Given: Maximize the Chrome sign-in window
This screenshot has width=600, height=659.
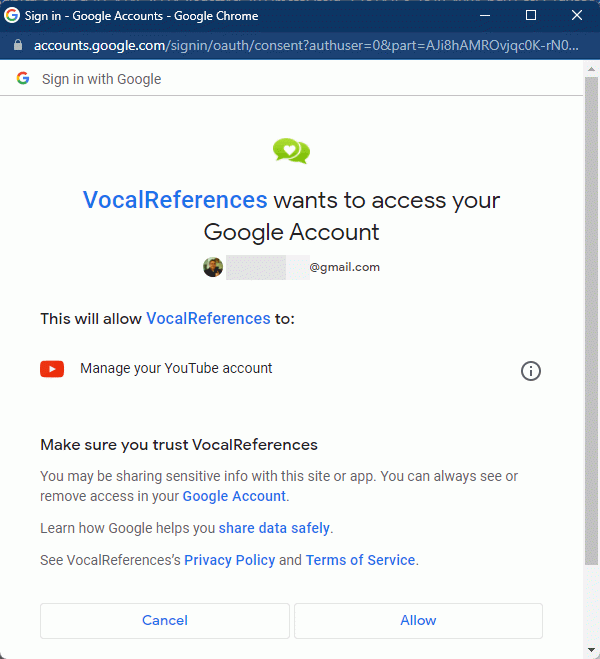Looking at the screenshot, I should tap(531, 16).
